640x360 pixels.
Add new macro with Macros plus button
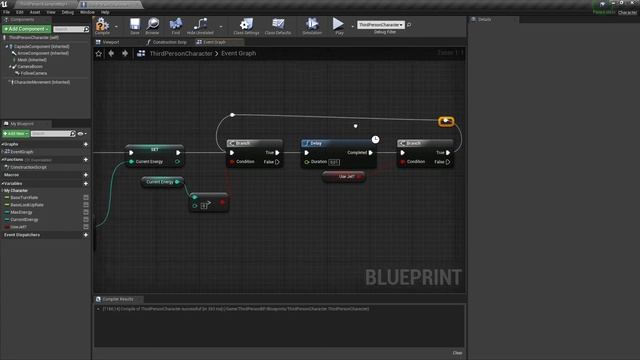click(86, 175)
